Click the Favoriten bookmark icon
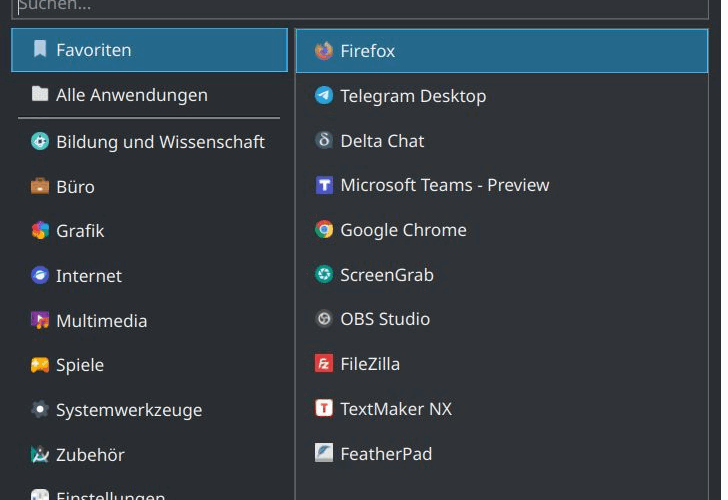The width and height of the screenshot is (728, 500). click(40, 49)
